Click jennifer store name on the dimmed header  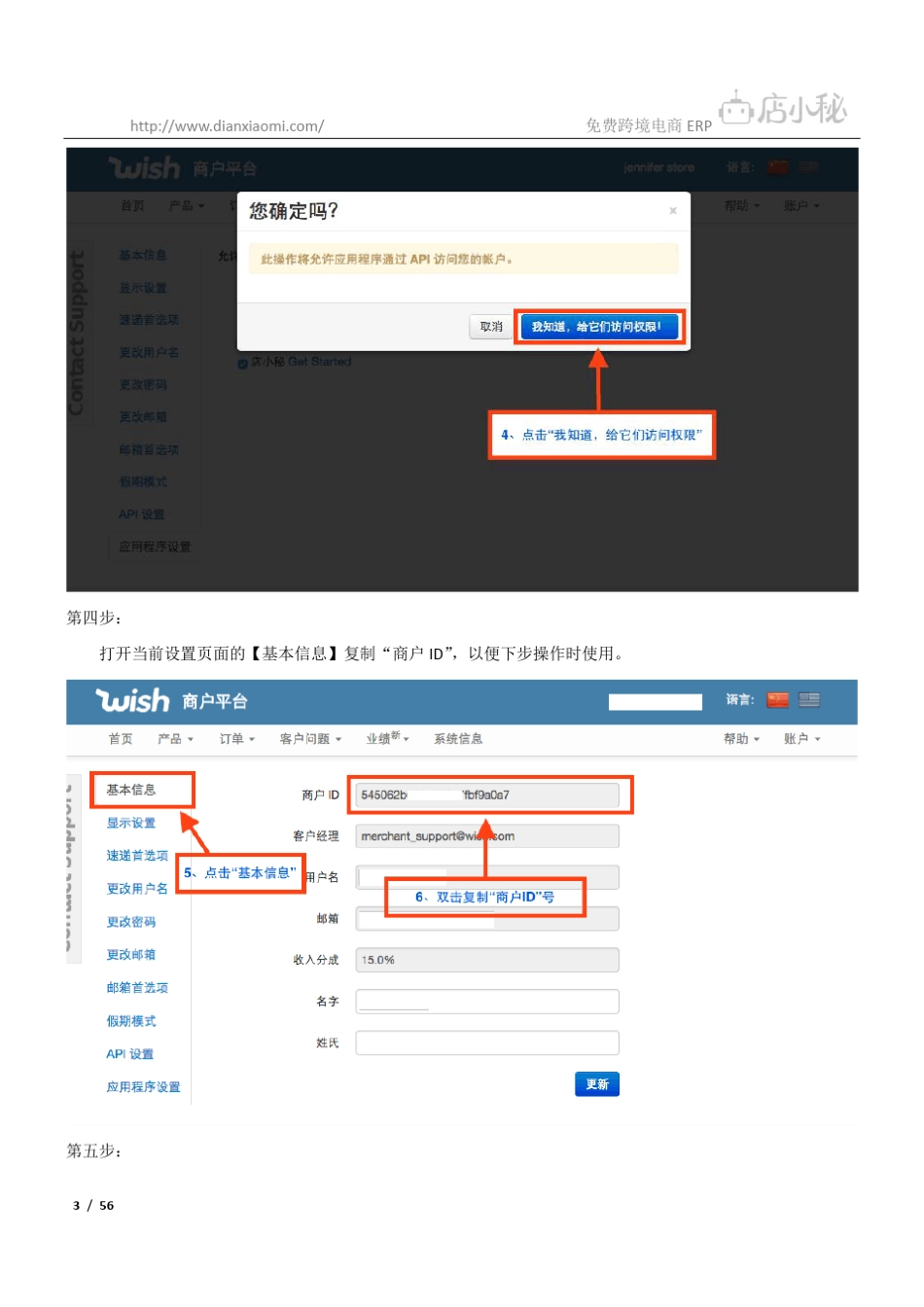click(658, 168)
